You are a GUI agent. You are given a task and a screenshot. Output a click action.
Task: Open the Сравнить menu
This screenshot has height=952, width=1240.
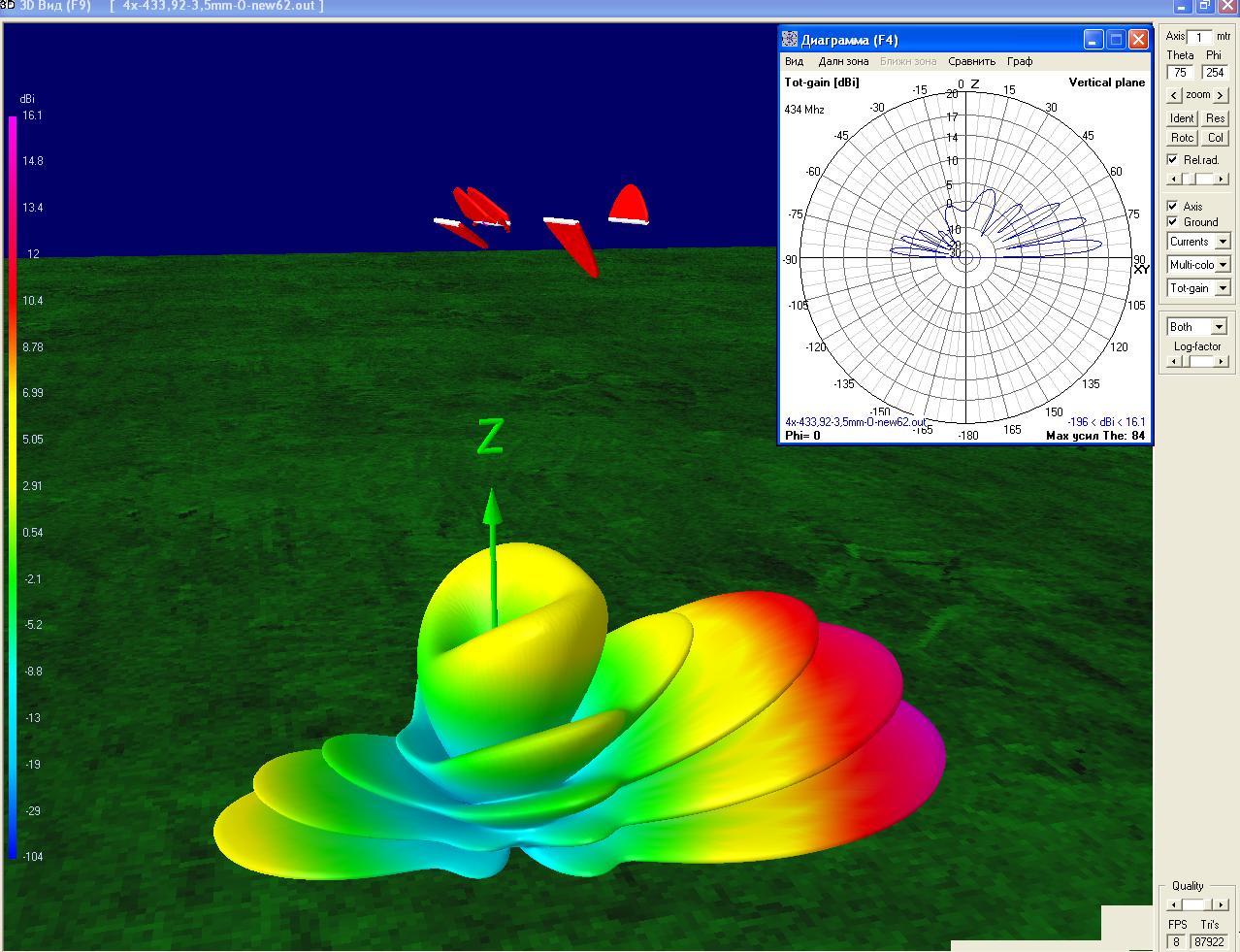(x=971, y=61)
